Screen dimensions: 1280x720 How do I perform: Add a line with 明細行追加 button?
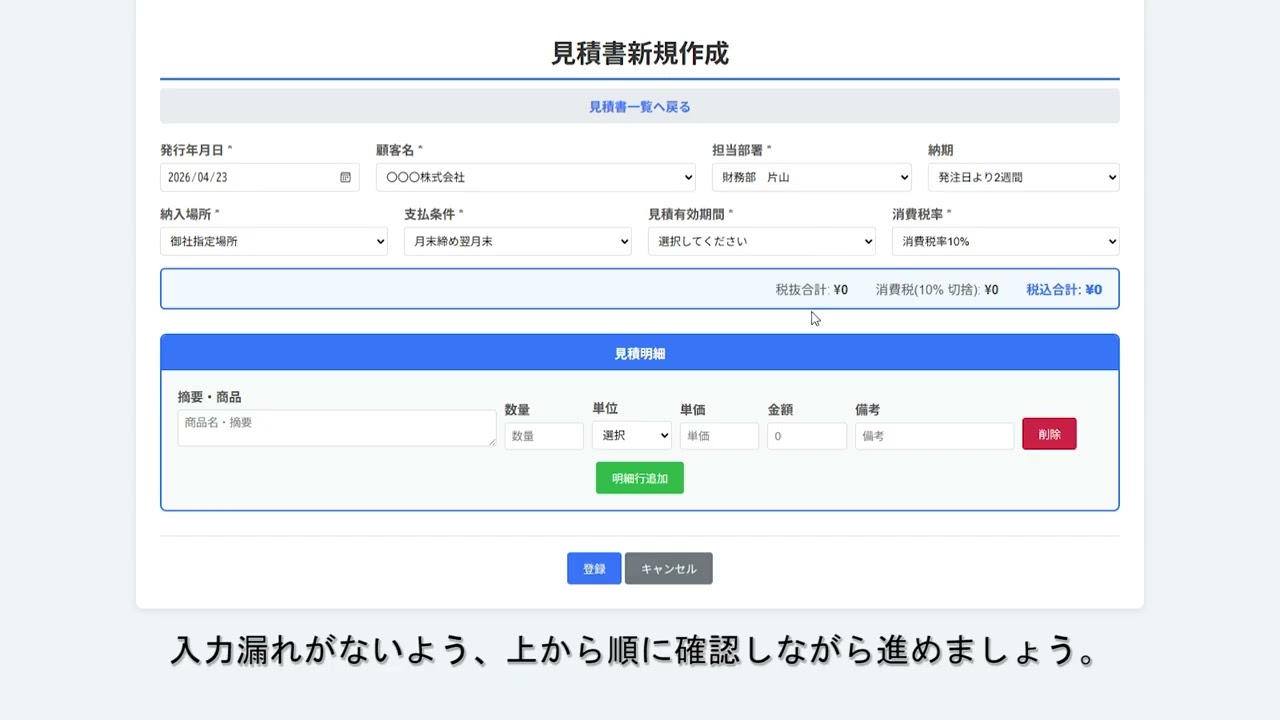(x=640, y=478)
